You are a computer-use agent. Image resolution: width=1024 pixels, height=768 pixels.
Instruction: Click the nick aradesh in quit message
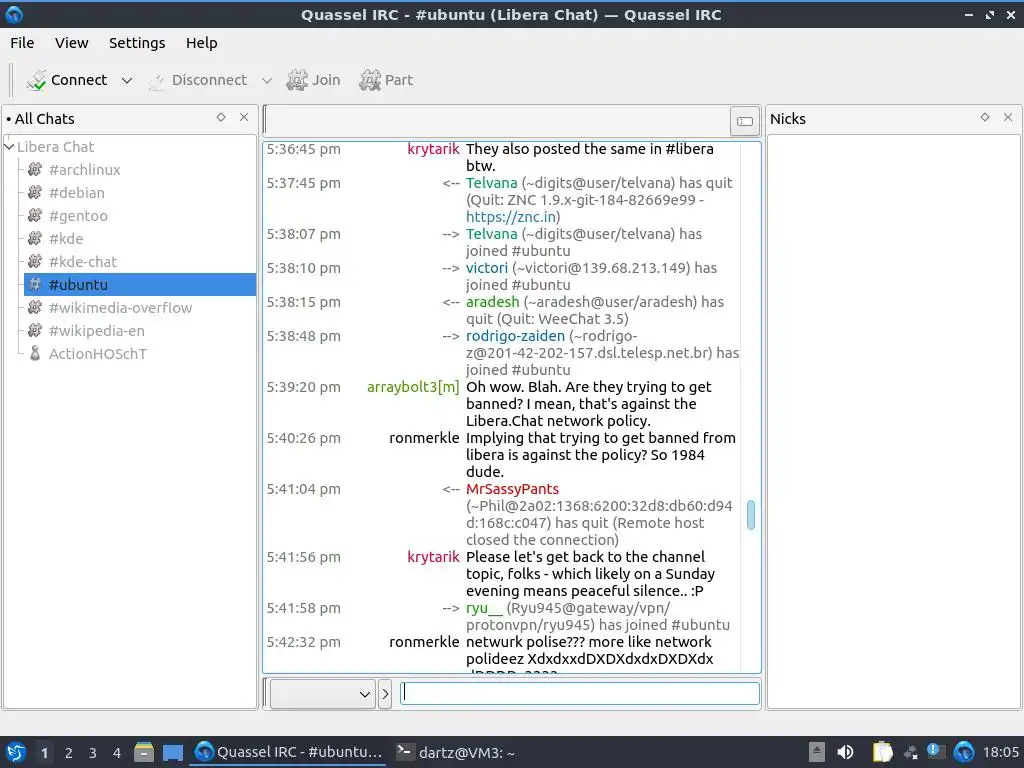(492, 302)
